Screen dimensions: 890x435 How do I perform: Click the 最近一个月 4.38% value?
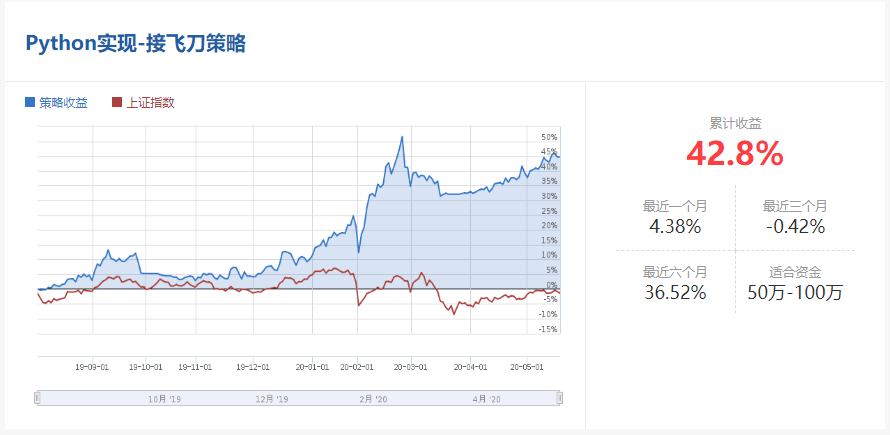[x=675, y=226]
